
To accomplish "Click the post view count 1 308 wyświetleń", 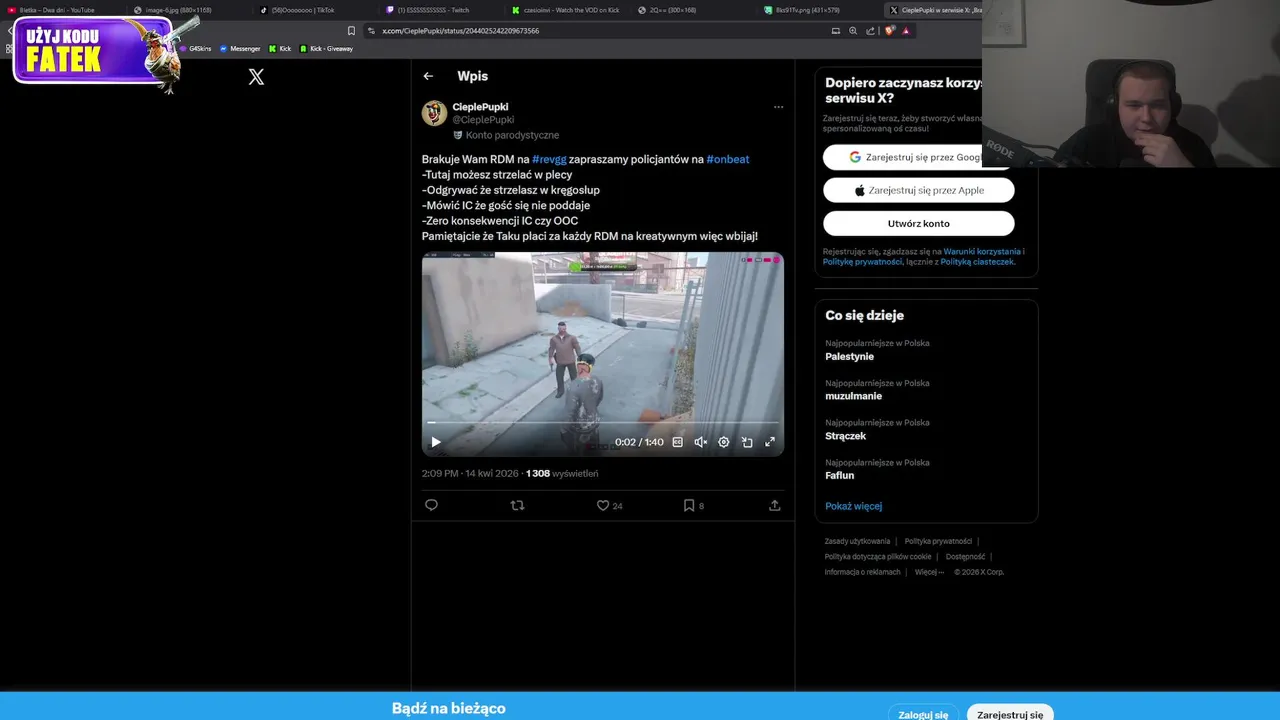I will 562,474.
